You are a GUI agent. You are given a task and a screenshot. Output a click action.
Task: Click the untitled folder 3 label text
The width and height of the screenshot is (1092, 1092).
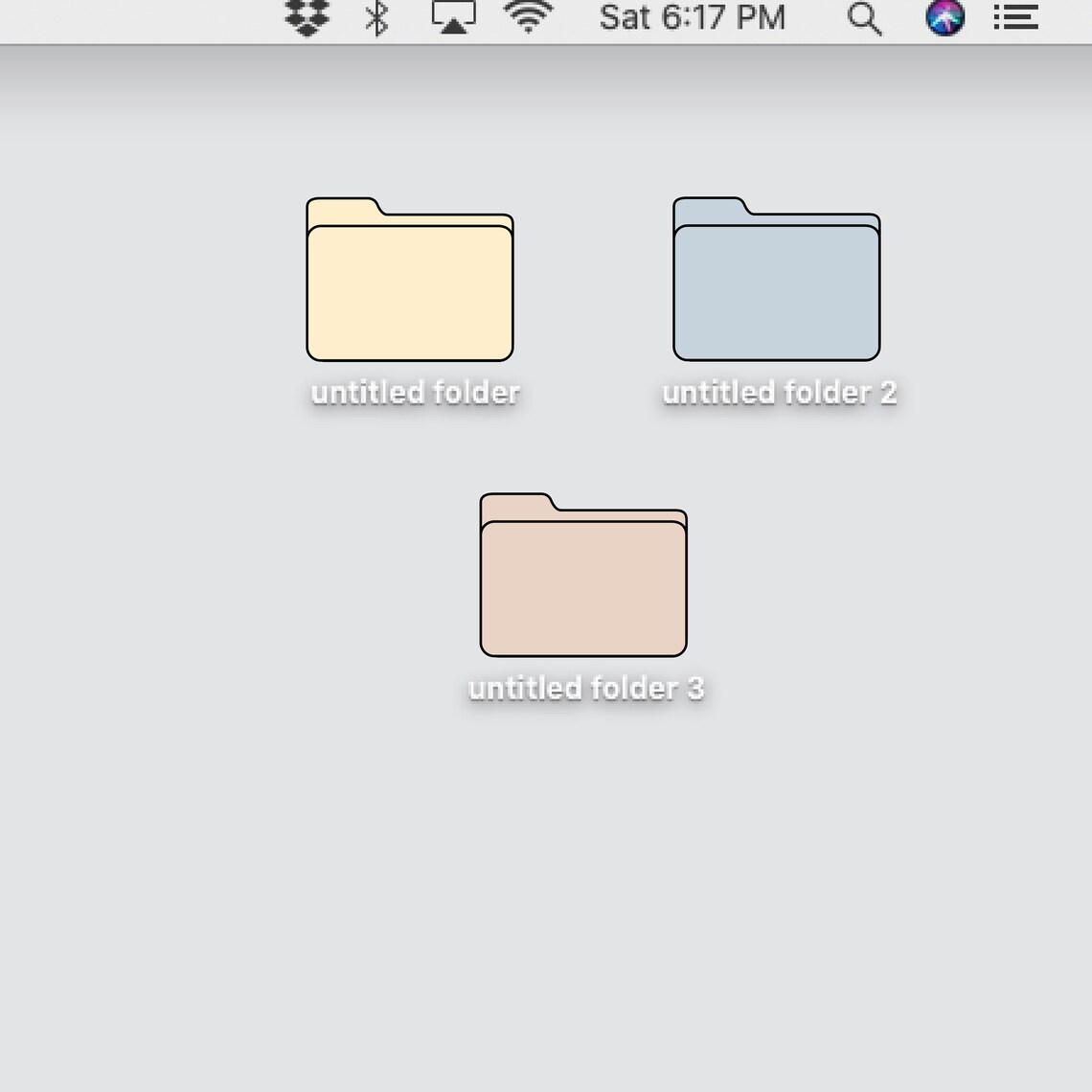point(585,687)
